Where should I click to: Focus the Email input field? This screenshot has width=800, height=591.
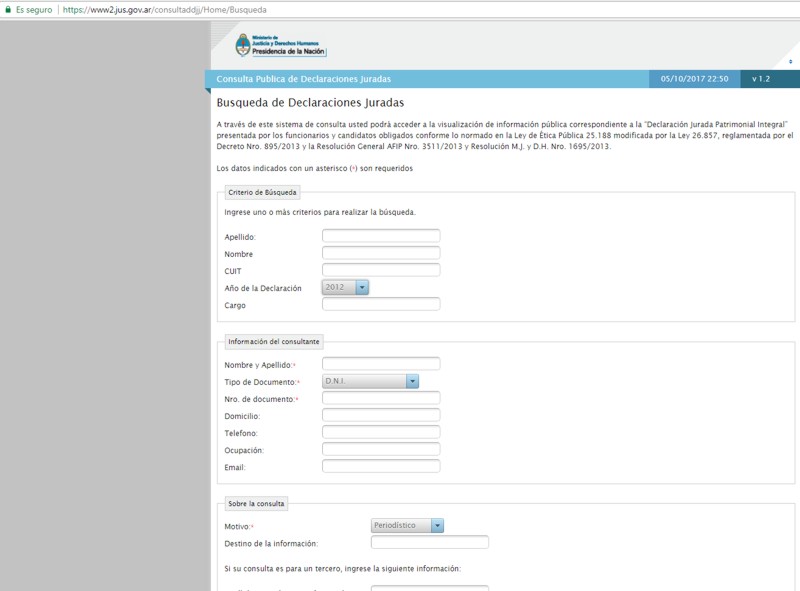(x=381, y=466)
